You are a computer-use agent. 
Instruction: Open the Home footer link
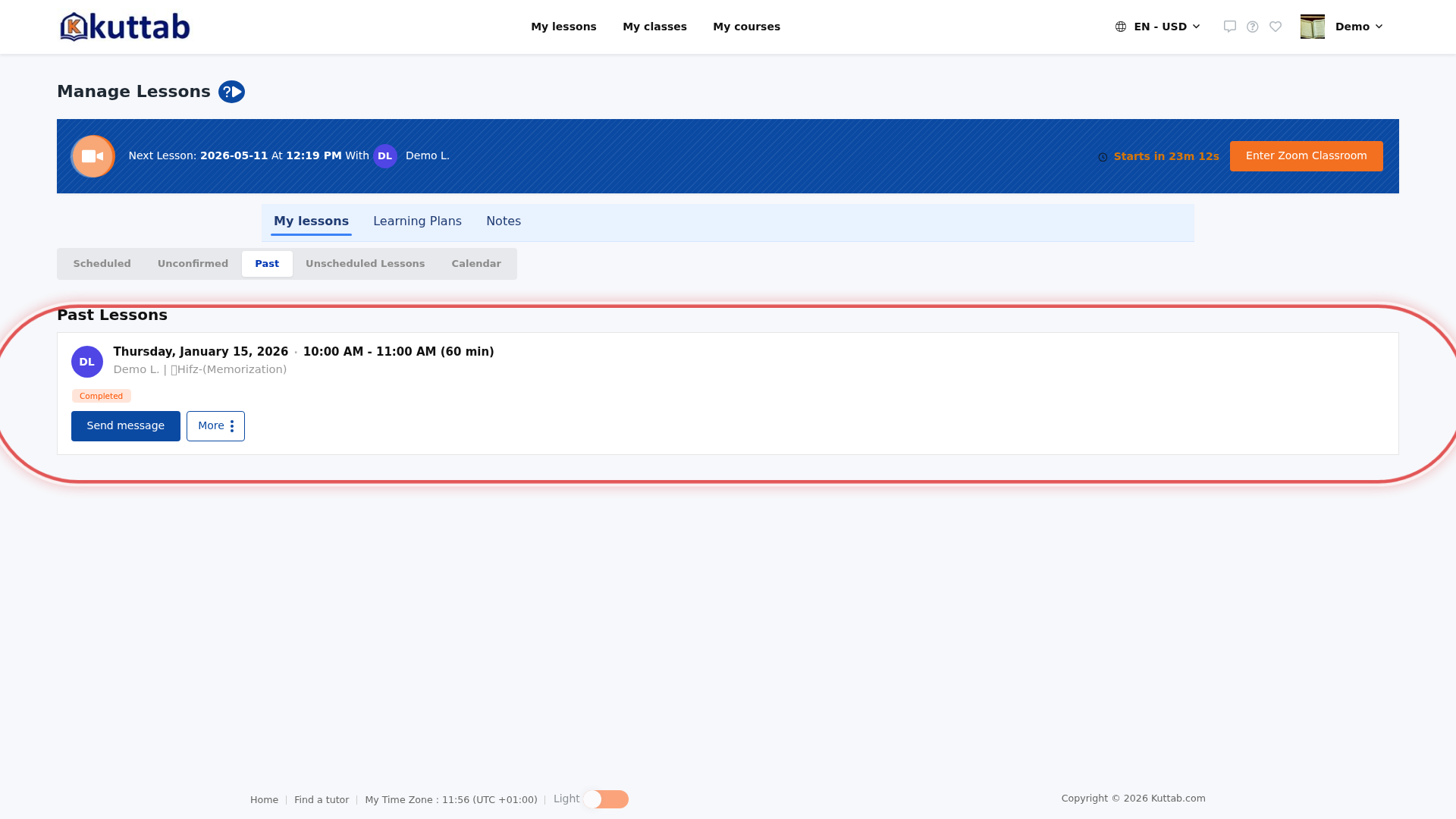(x=264, y=800)
